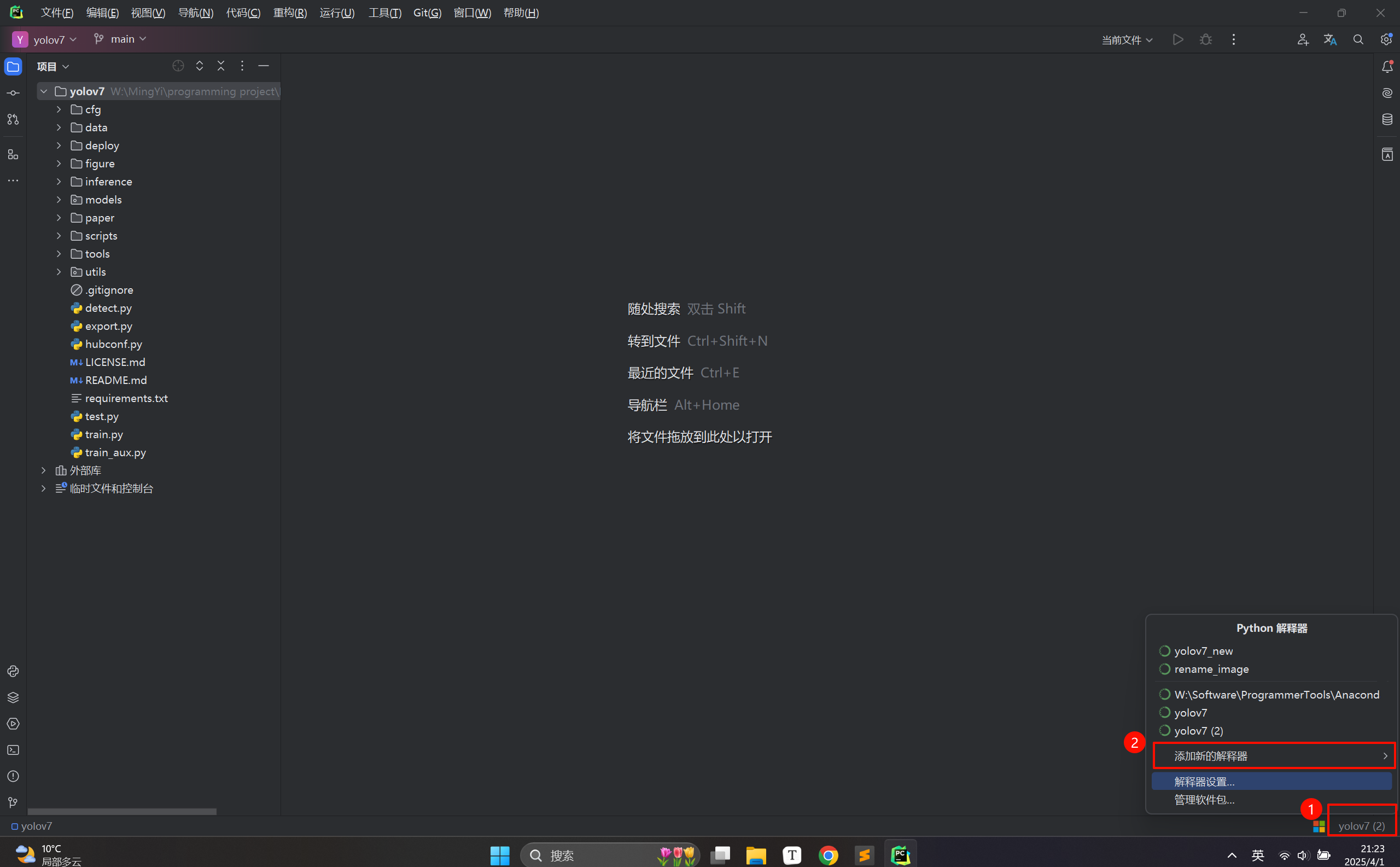Open the Database panel icon
The width and height of the screenshot is (1400, 867).
pos(1387,119)
